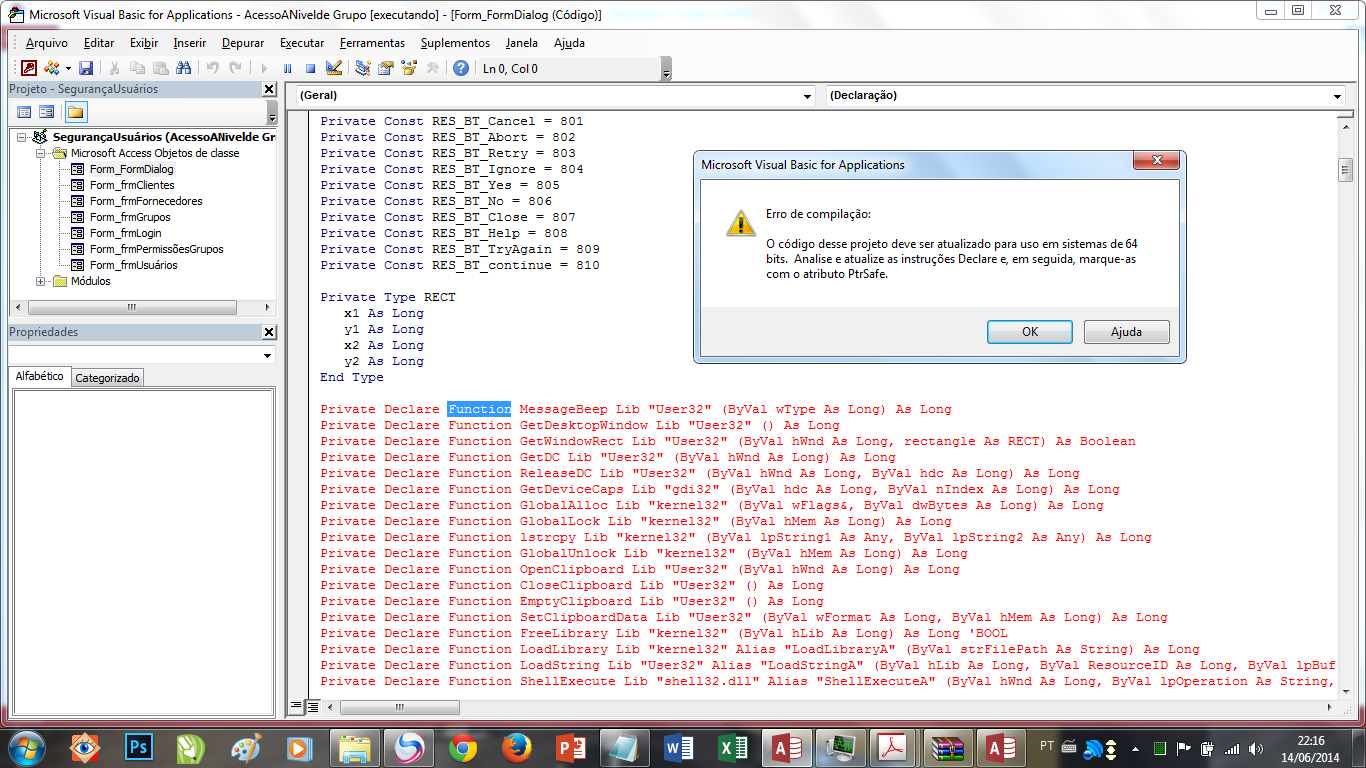Switch to the Alfabético tab
The image size is (1366, 768).
40,376
